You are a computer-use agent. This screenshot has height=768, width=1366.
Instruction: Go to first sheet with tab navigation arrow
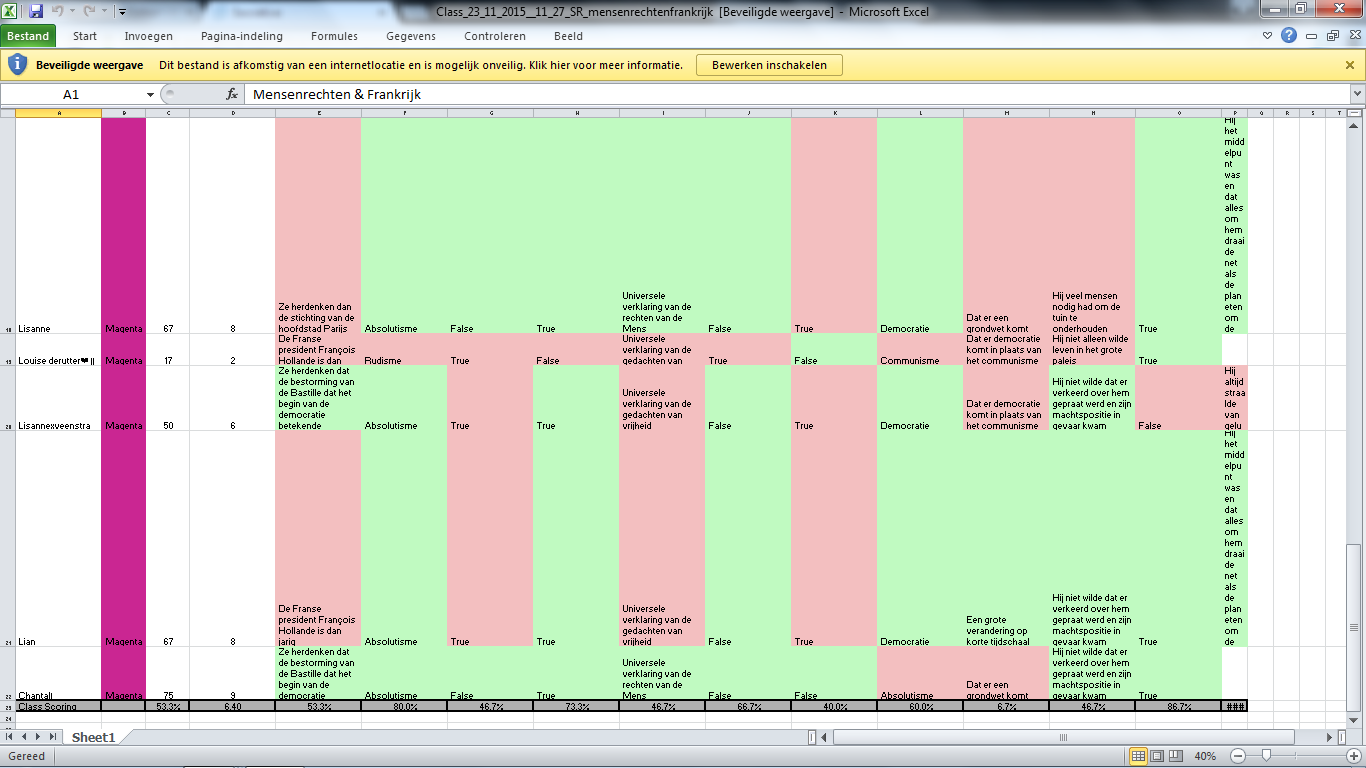point(11,738)
